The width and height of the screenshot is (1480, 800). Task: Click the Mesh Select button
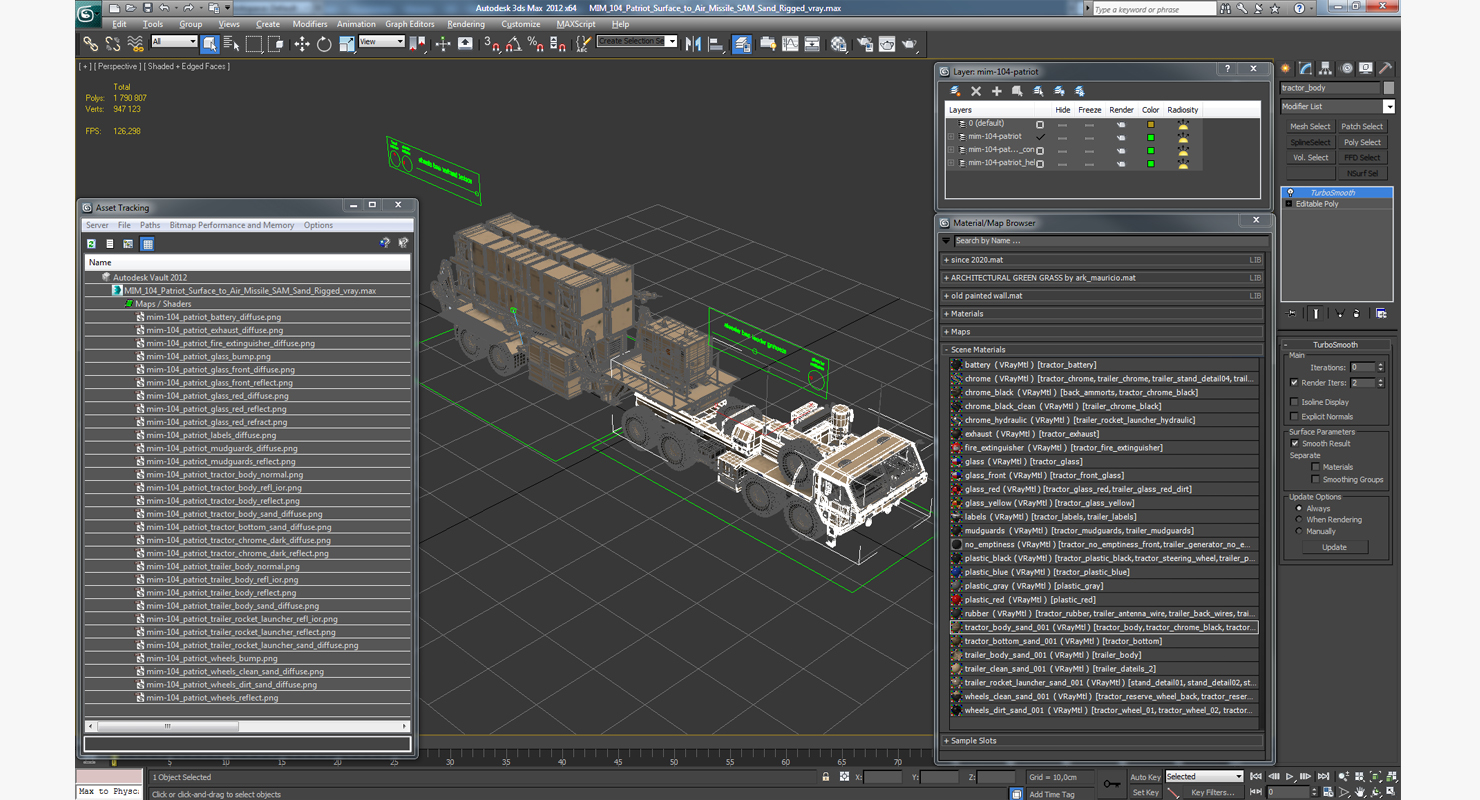click(1310, 127)
